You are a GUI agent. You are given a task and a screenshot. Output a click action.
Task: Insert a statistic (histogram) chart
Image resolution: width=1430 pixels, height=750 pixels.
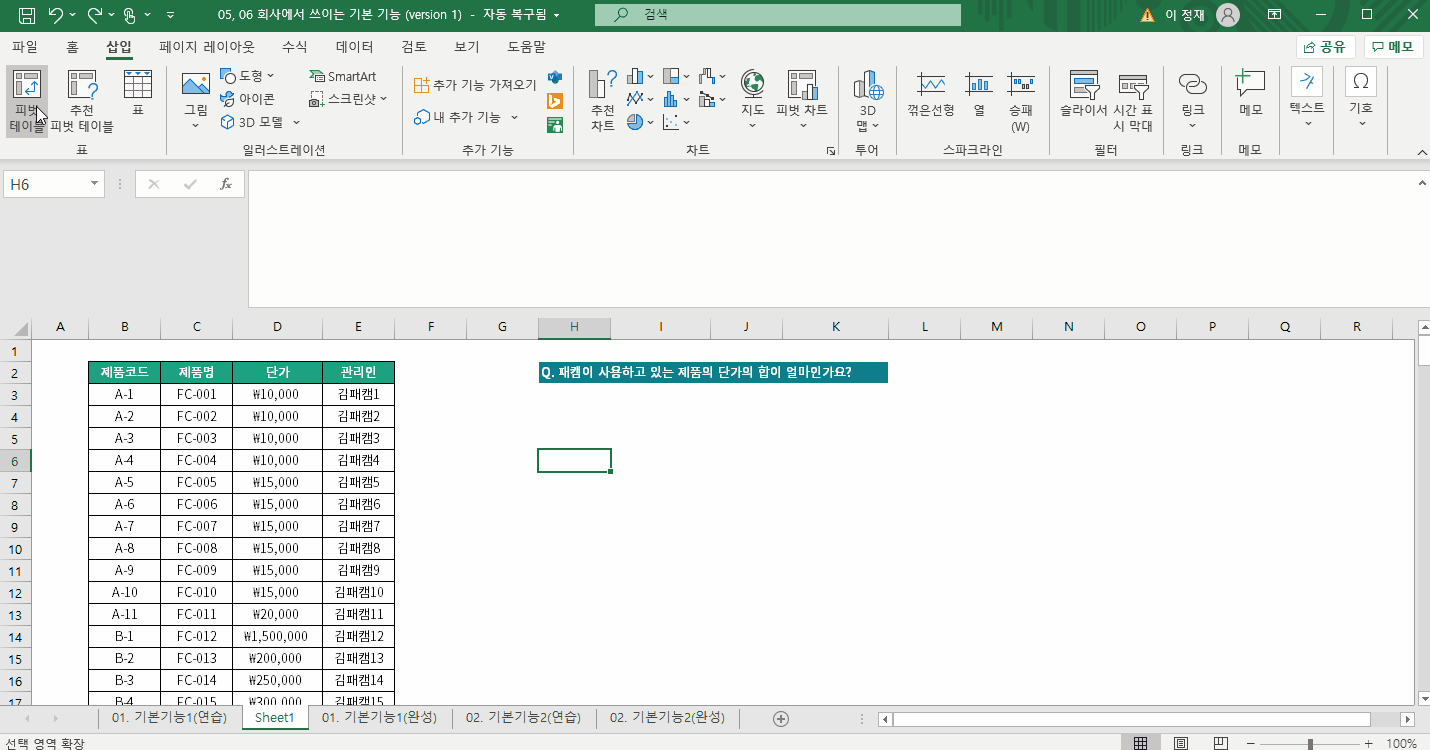coord(676,99)
